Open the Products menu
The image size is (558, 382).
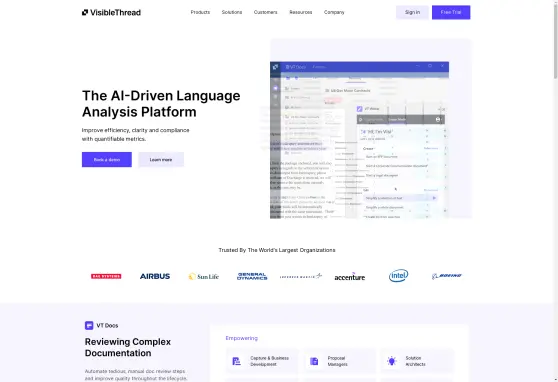(x=200, y=12)
